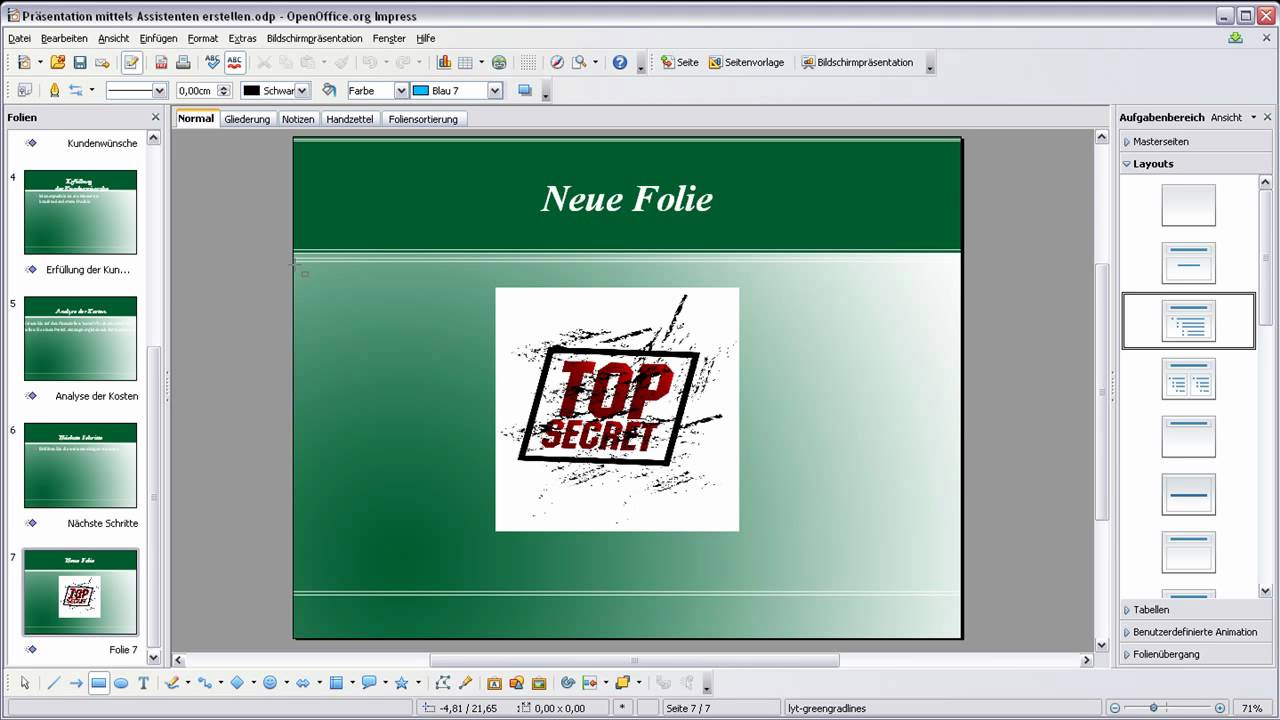Switch to the Foliensortierung tab

(423, 119)
